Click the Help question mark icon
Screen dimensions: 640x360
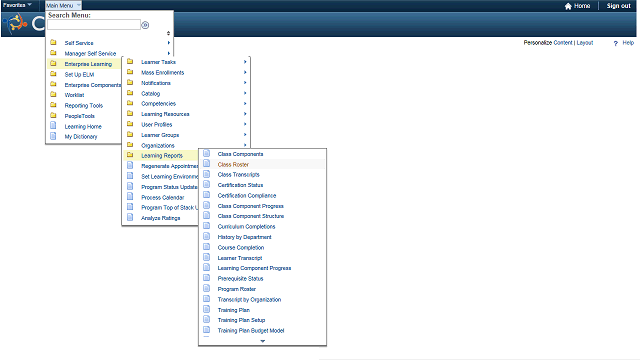[616, 43]
